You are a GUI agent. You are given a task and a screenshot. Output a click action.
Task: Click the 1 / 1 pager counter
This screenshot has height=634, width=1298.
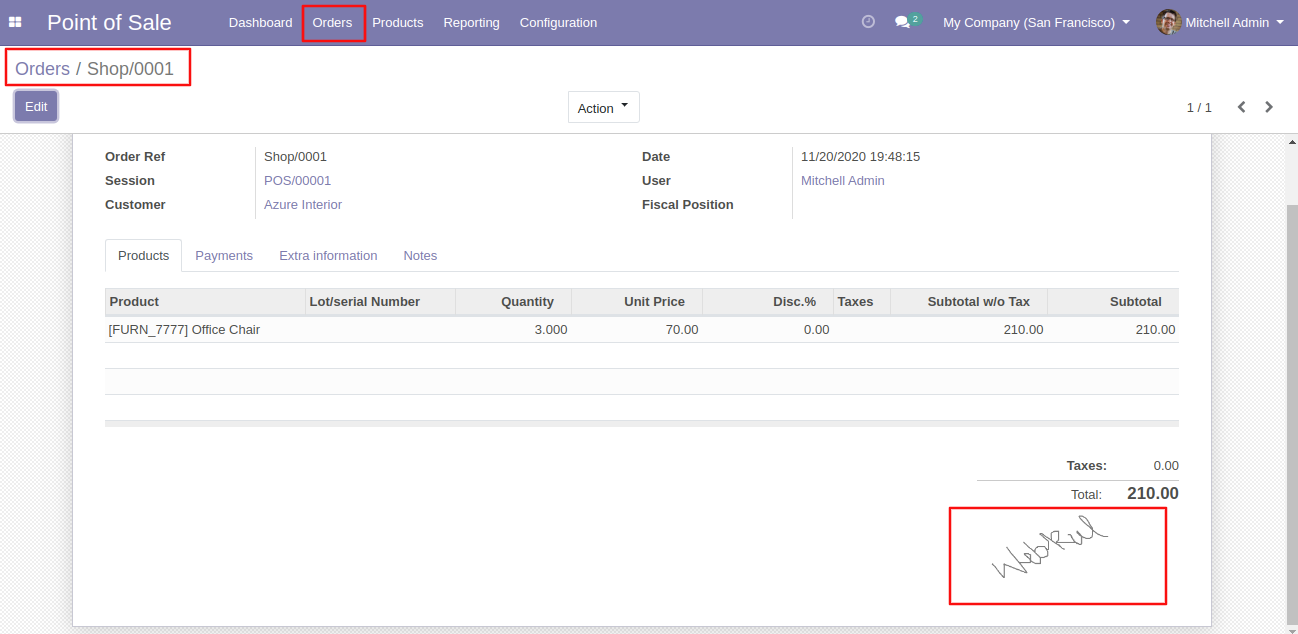(x=1199, y=107)
